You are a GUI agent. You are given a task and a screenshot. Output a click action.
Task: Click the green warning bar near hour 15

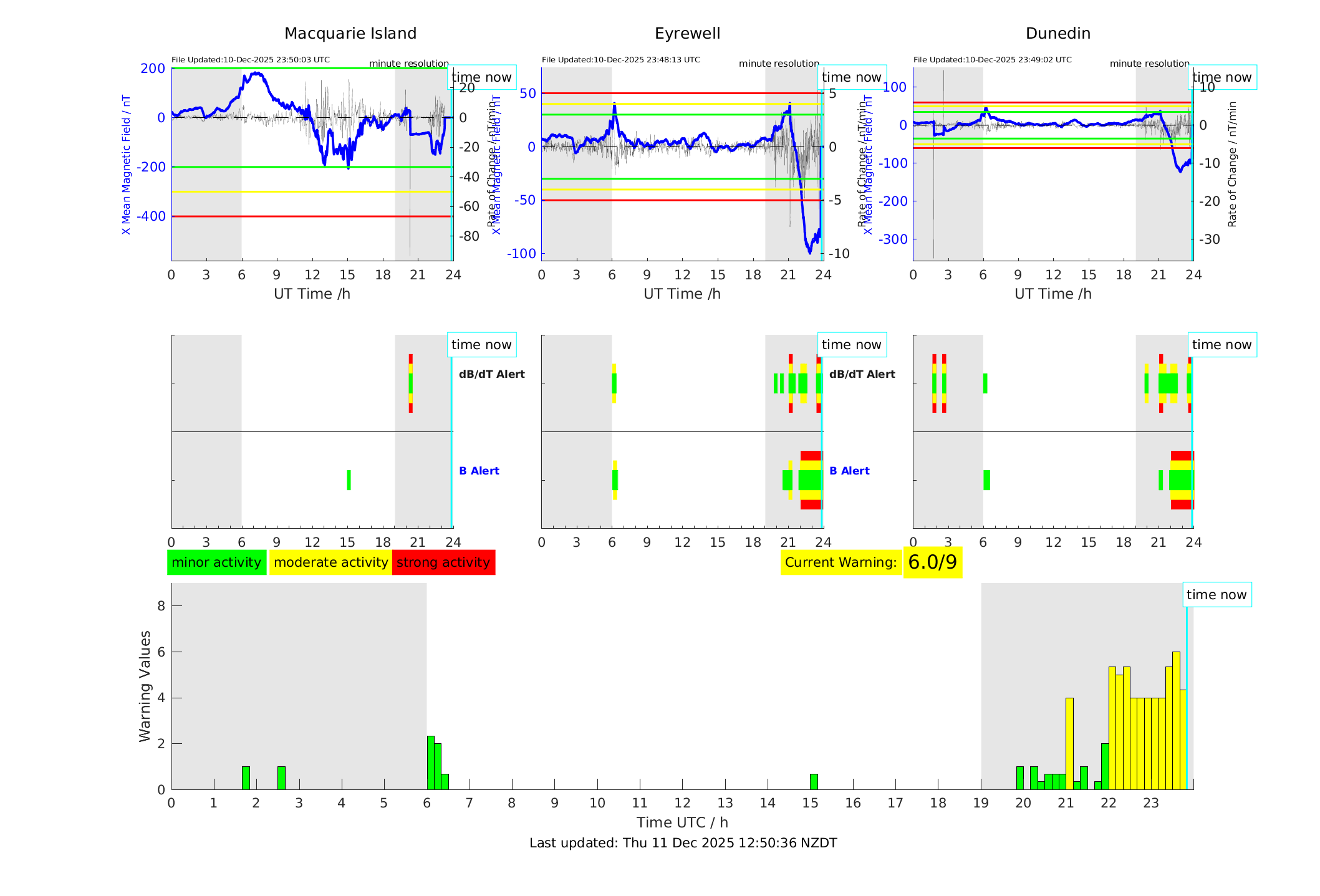[x=814, y=782]
